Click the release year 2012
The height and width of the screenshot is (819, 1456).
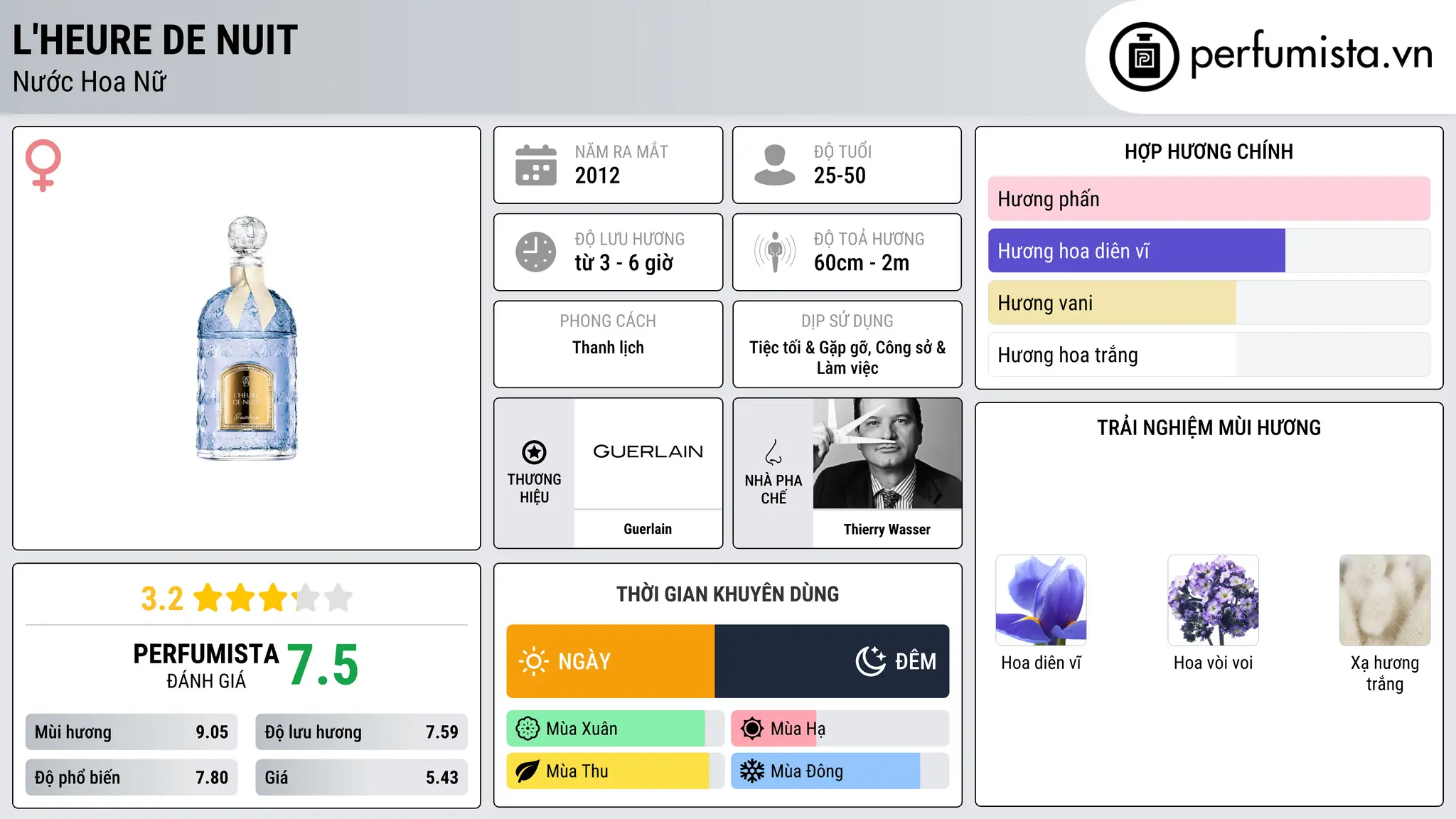[597, 176]
